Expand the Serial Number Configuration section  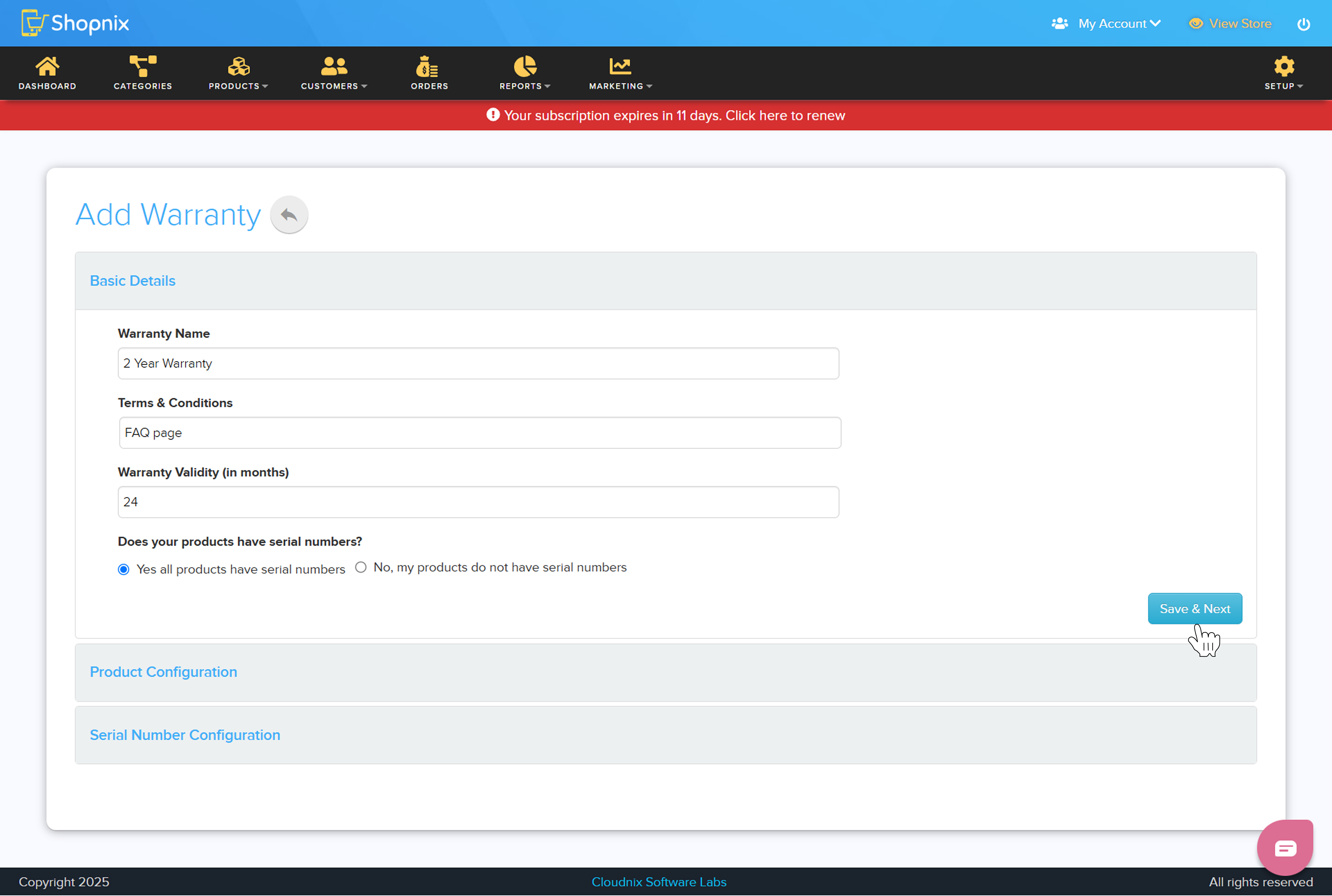pos(666,735)
